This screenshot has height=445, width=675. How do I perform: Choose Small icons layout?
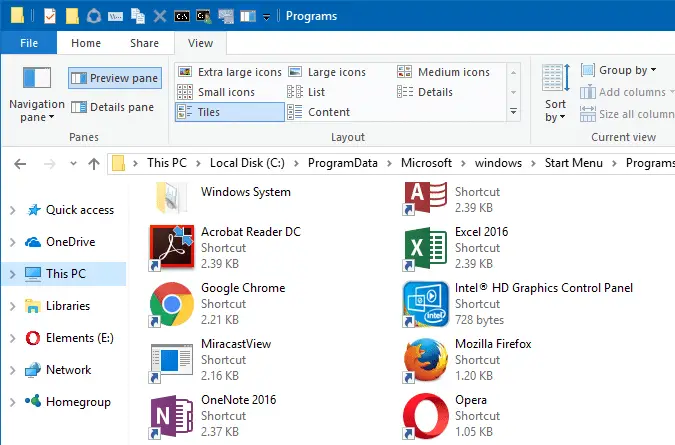coord(217,92)
